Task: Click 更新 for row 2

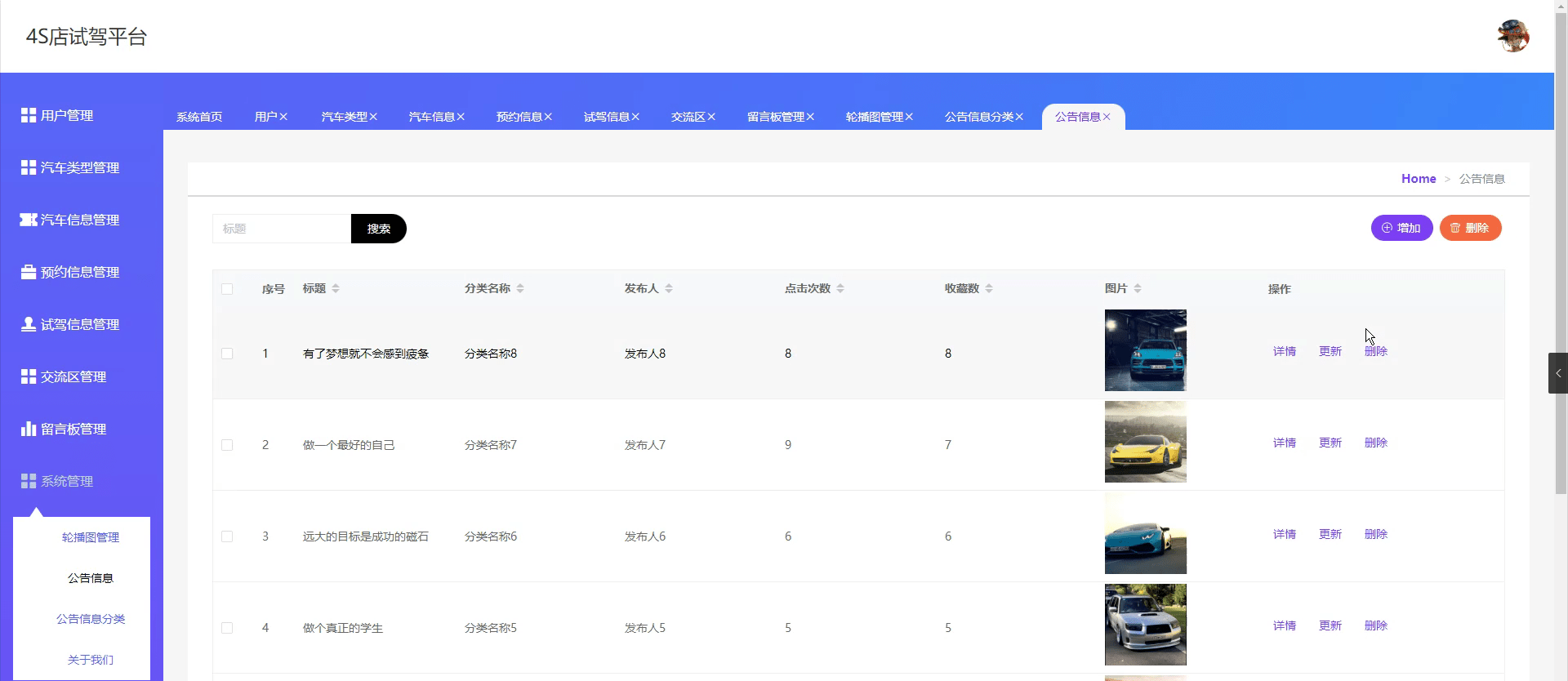Action: pos(1330,443)
